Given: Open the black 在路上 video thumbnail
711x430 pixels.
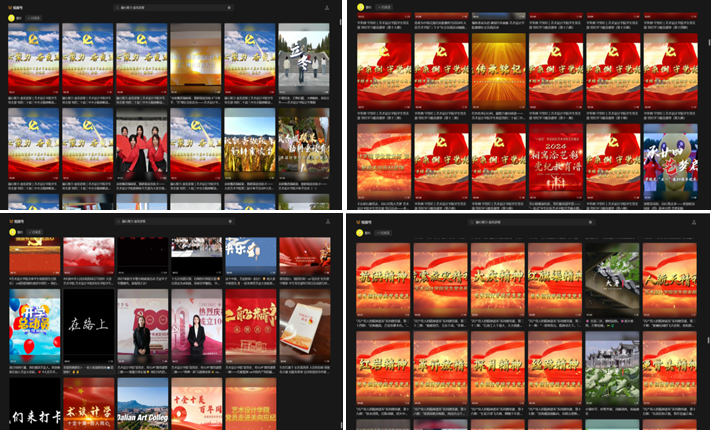Looking at the screenshot, I should pyautogui.click(x=89, y=325).
